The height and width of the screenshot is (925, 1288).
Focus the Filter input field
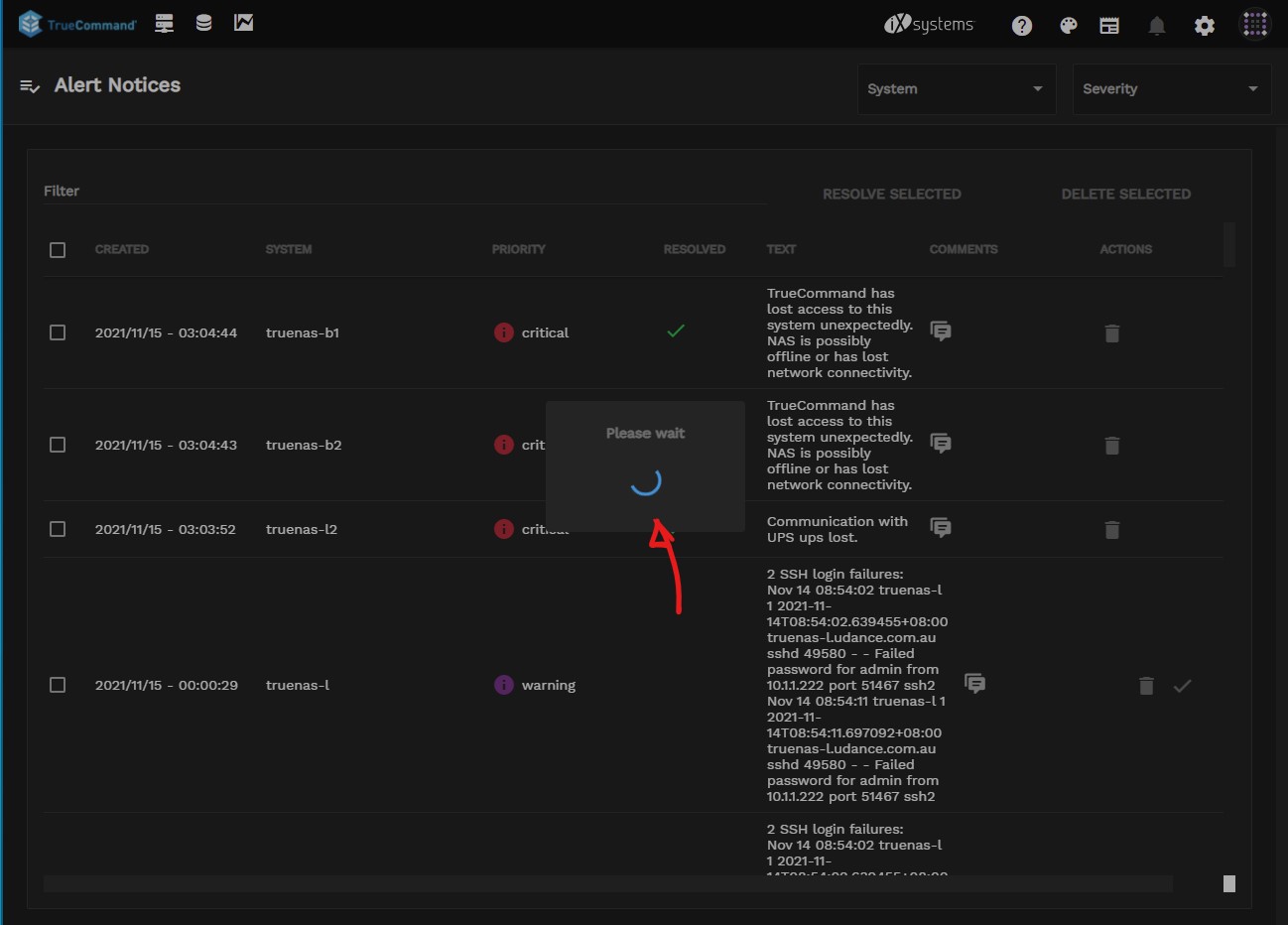pyautogui.click(x=404, y=191)
